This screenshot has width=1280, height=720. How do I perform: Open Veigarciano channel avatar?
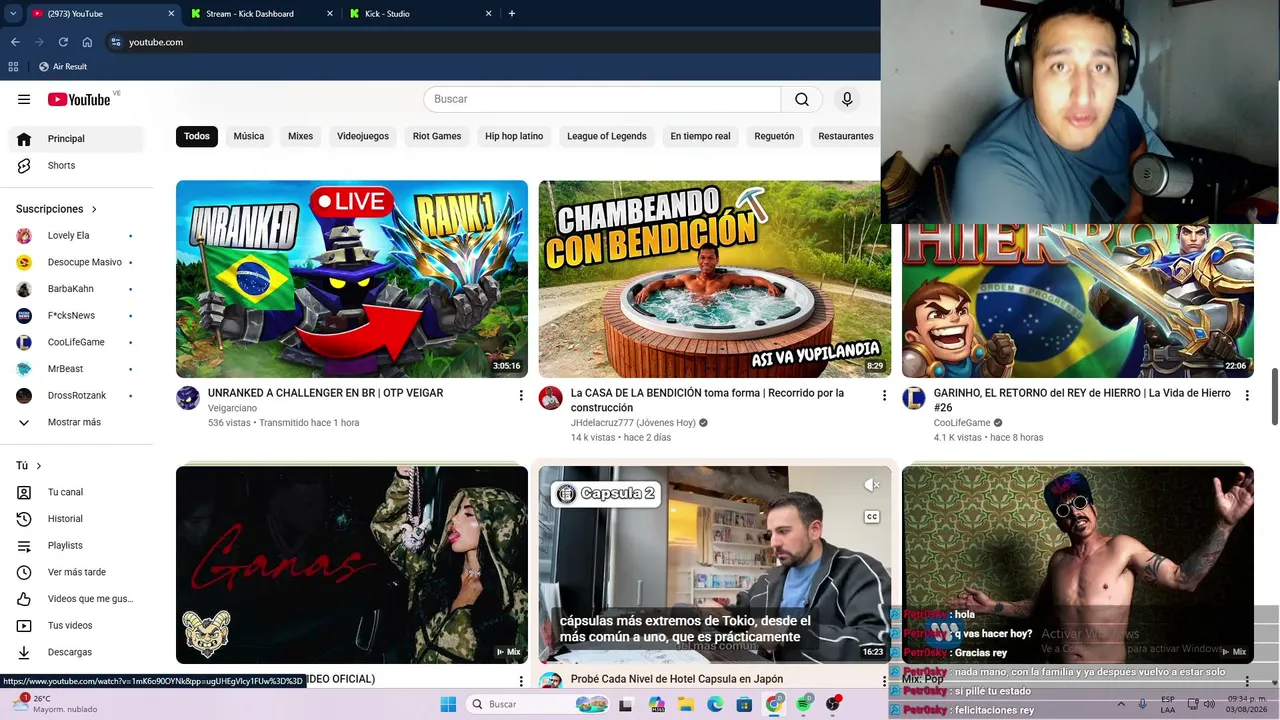click(188, 398)
